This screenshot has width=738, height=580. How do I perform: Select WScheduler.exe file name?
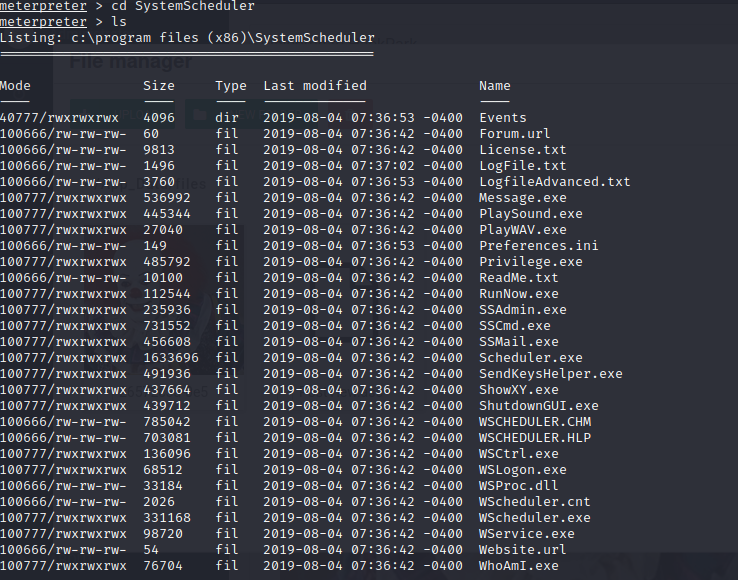(535, 518)
